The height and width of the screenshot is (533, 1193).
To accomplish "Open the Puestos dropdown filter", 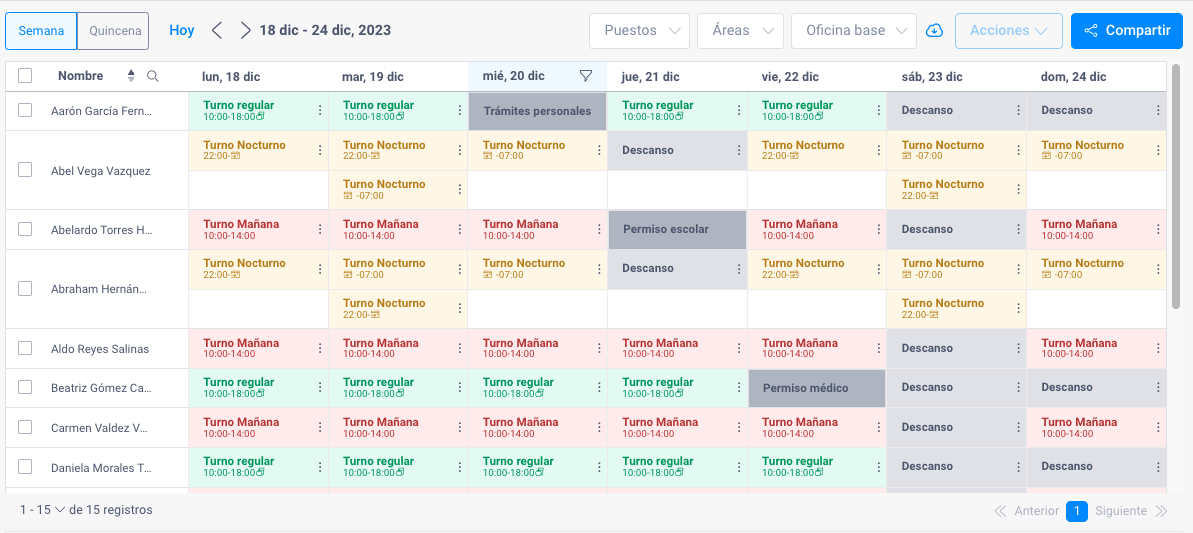I will pos(639,31).
